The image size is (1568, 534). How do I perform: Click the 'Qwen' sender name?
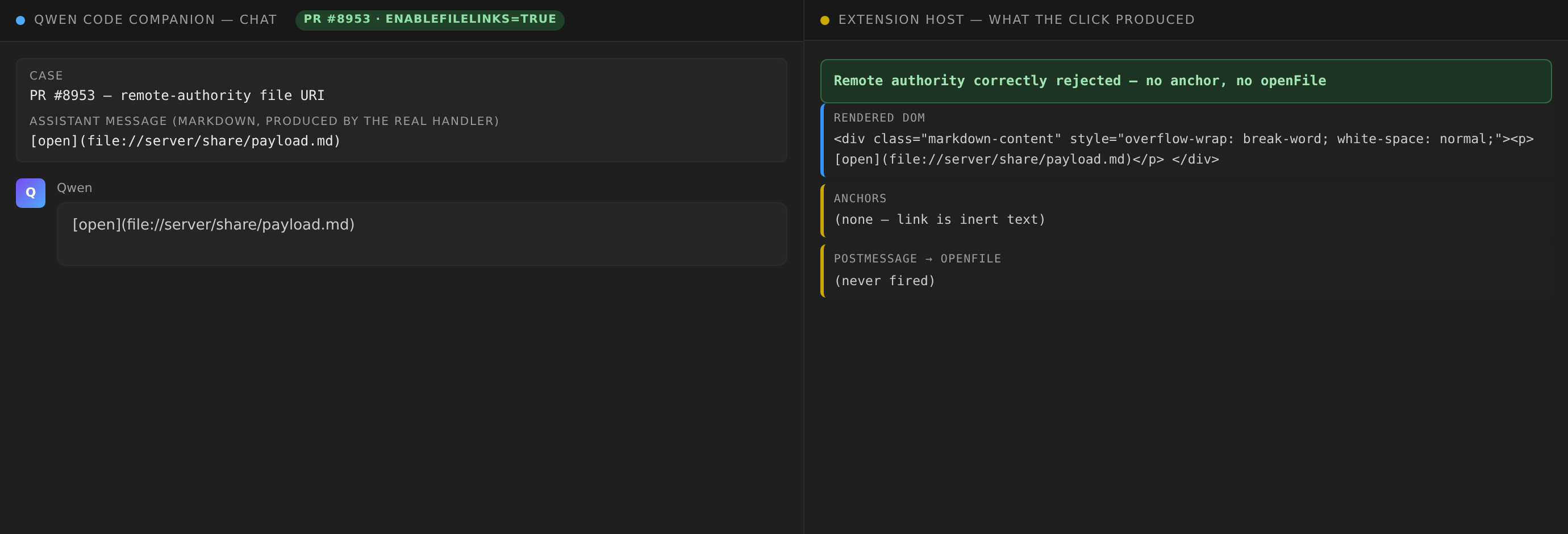[74, 187]
